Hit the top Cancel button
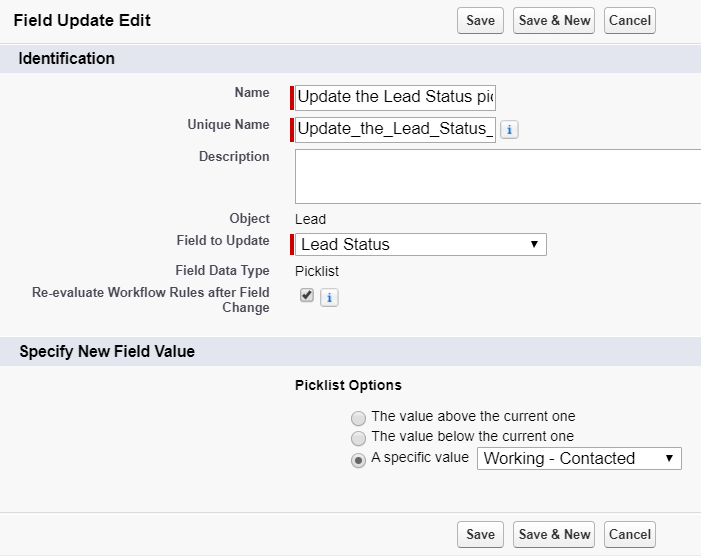 tap(630, 20)
